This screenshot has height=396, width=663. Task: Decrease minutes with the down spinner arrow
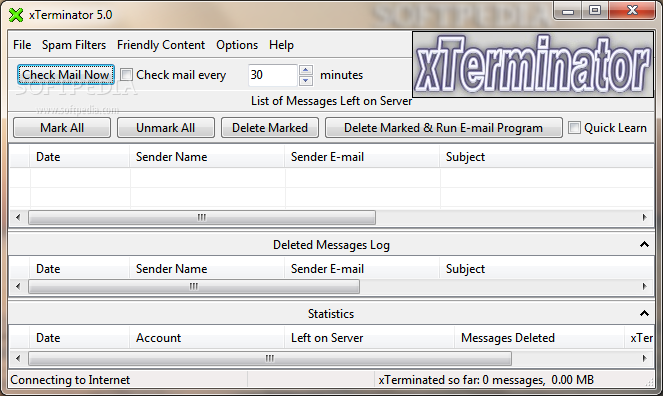(306, 80)
